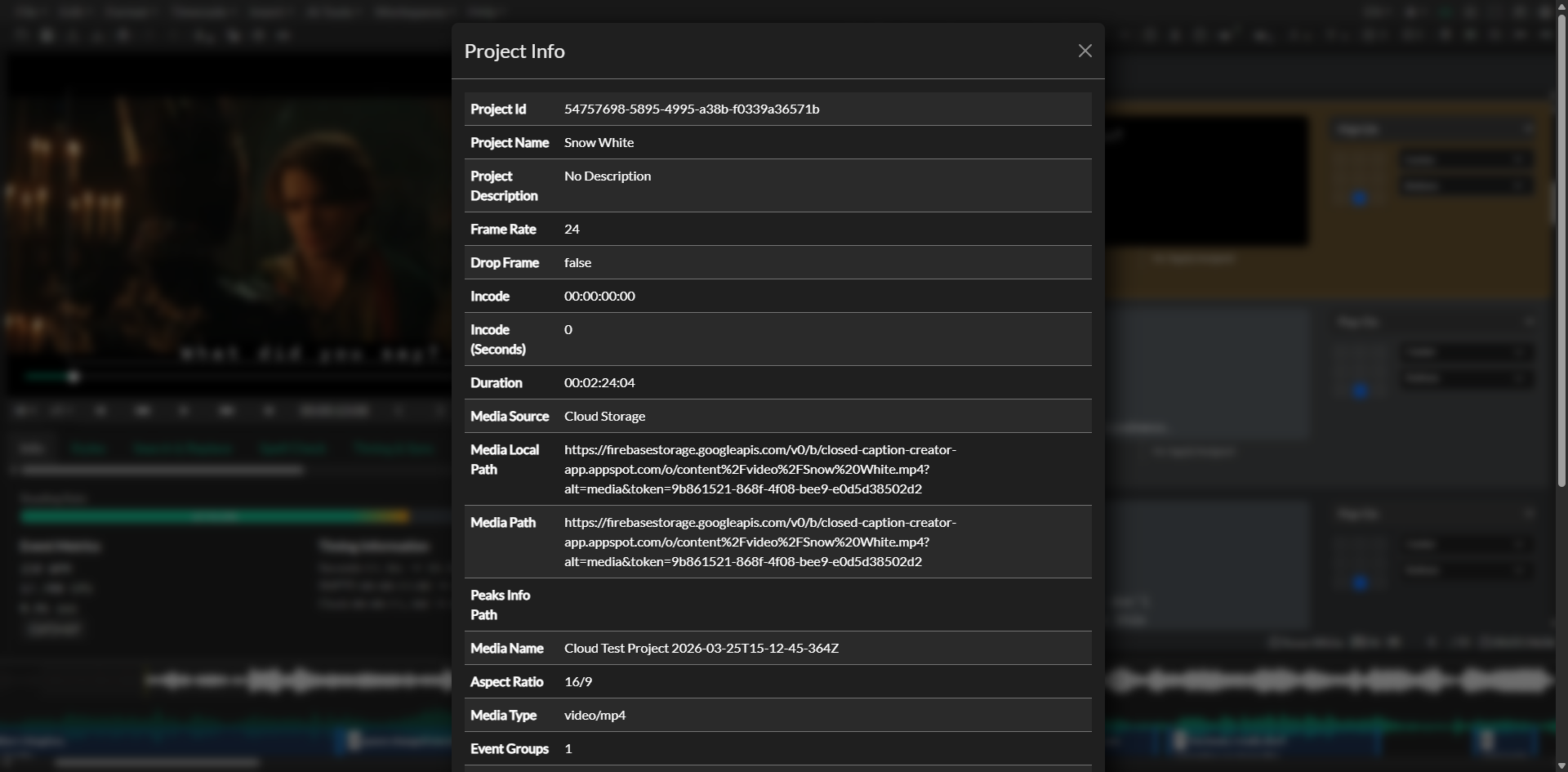Select the Aspect Ratio value 16/9

pyautogui.click(x=578, y=681)
